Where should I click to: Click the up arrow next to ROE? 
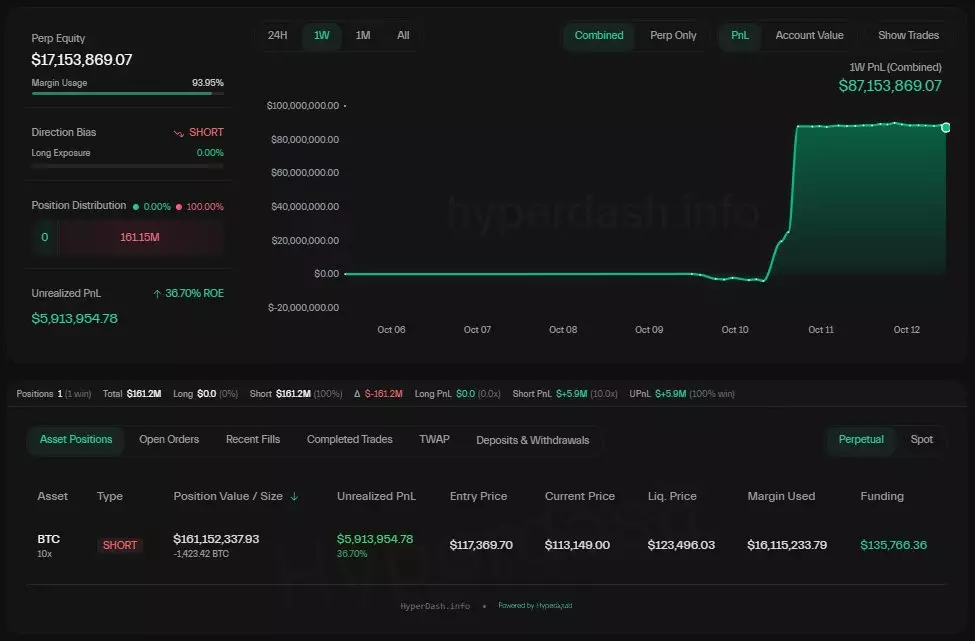[x=157, y=294]
